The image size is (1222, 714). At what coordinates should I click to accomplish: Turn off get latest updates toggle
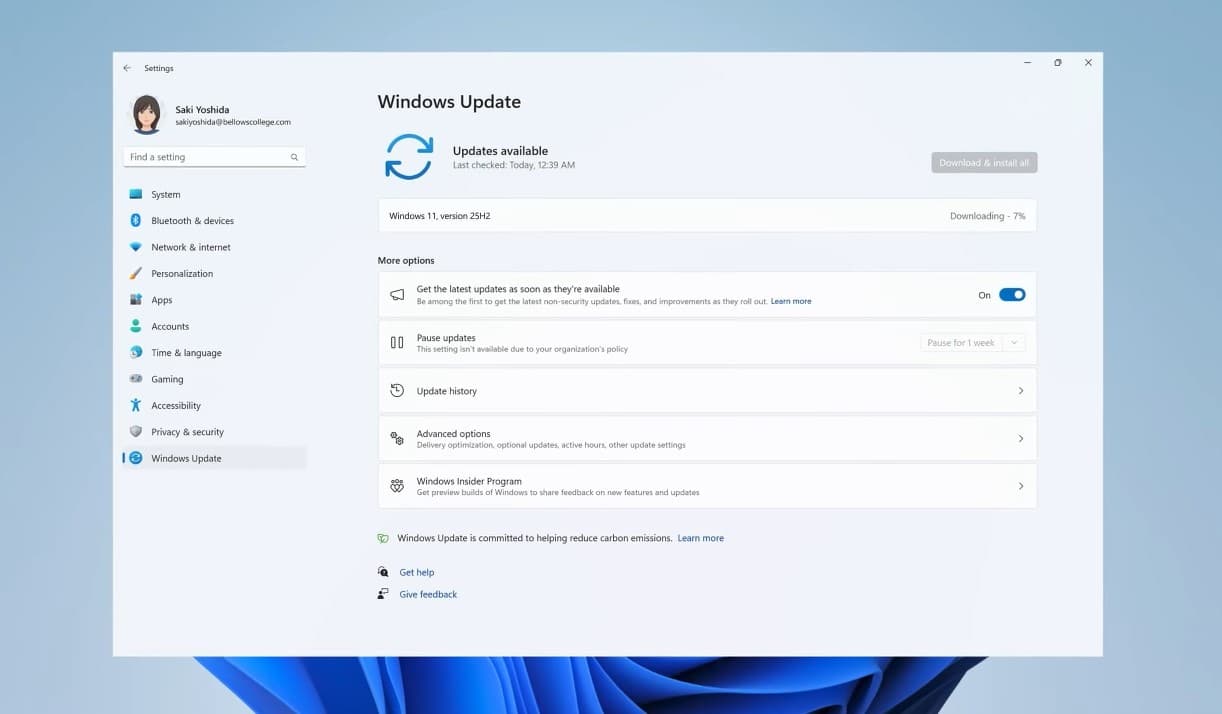point(1012,295)
